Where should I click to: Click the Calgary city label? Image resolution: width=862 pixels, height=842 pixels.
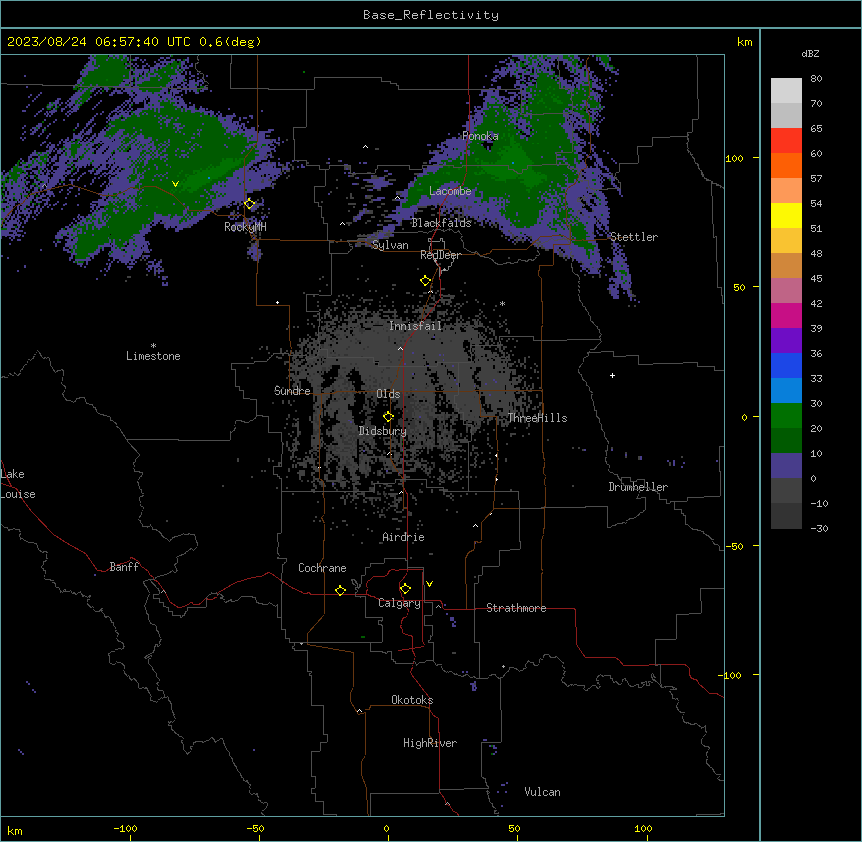(399, 603)
